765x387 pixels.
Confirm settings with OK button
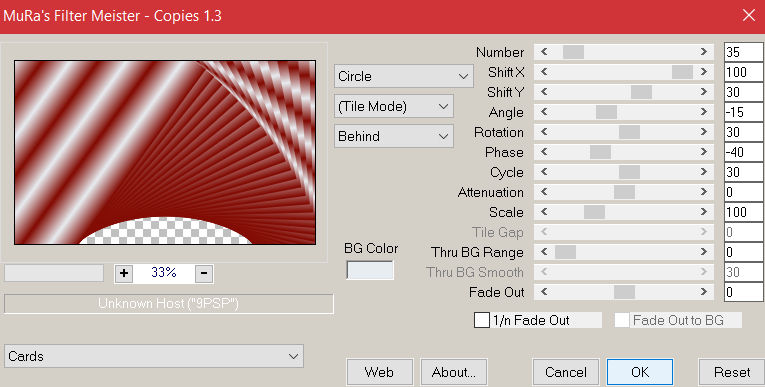(x=640, y=372)
